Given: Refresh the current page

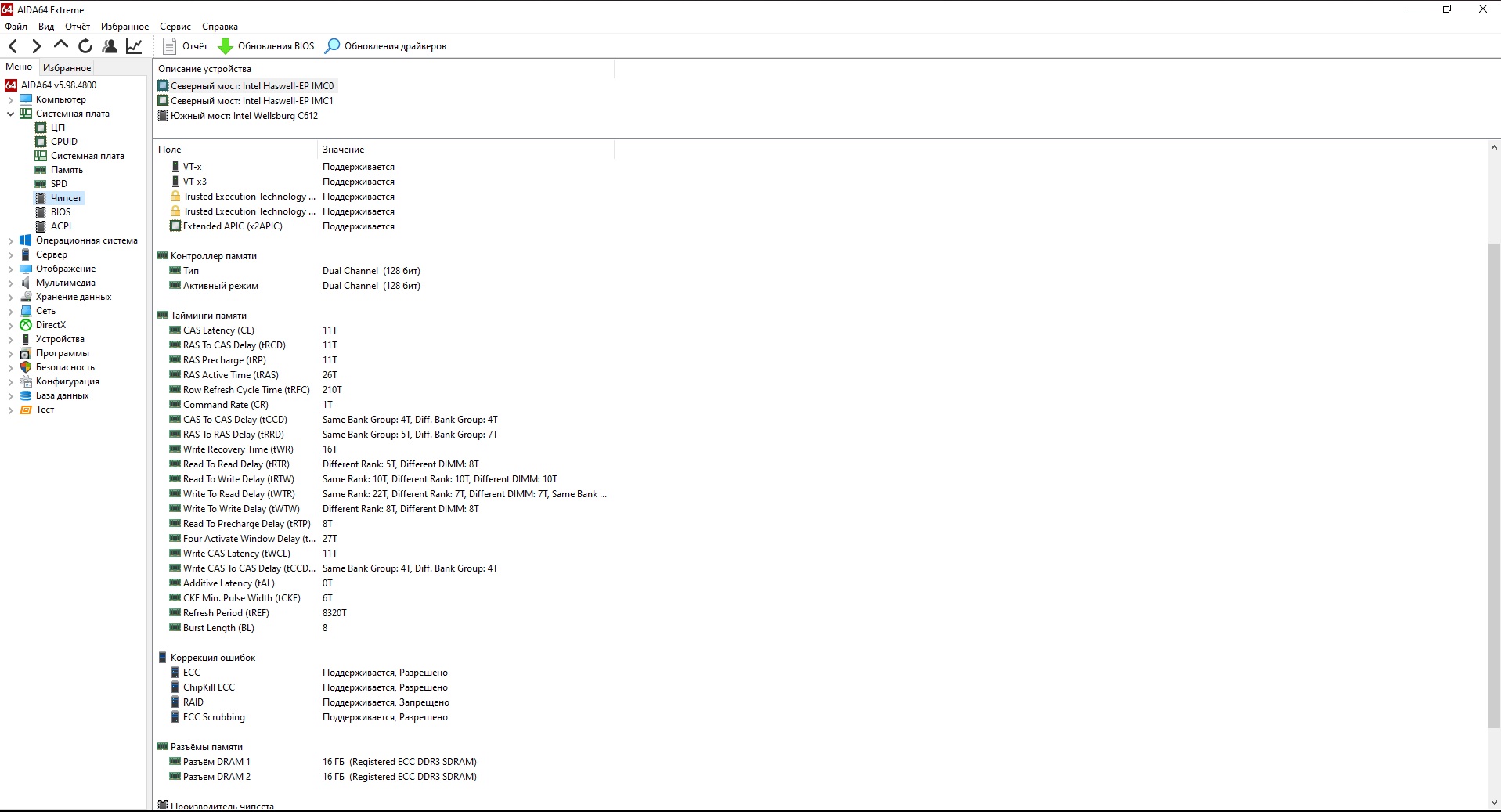Looking at the screenshot, I should pos(85,46).
